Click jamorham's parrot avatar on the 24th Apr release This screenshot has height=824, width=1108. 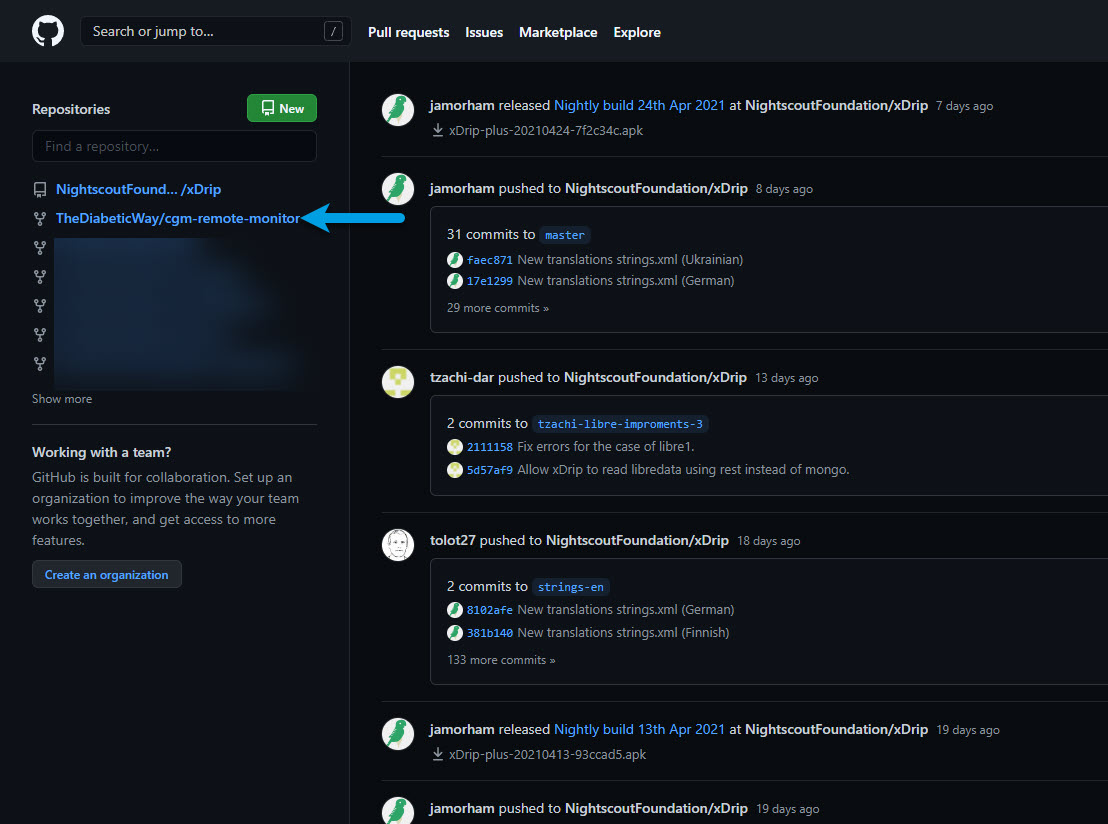(398, 110)
